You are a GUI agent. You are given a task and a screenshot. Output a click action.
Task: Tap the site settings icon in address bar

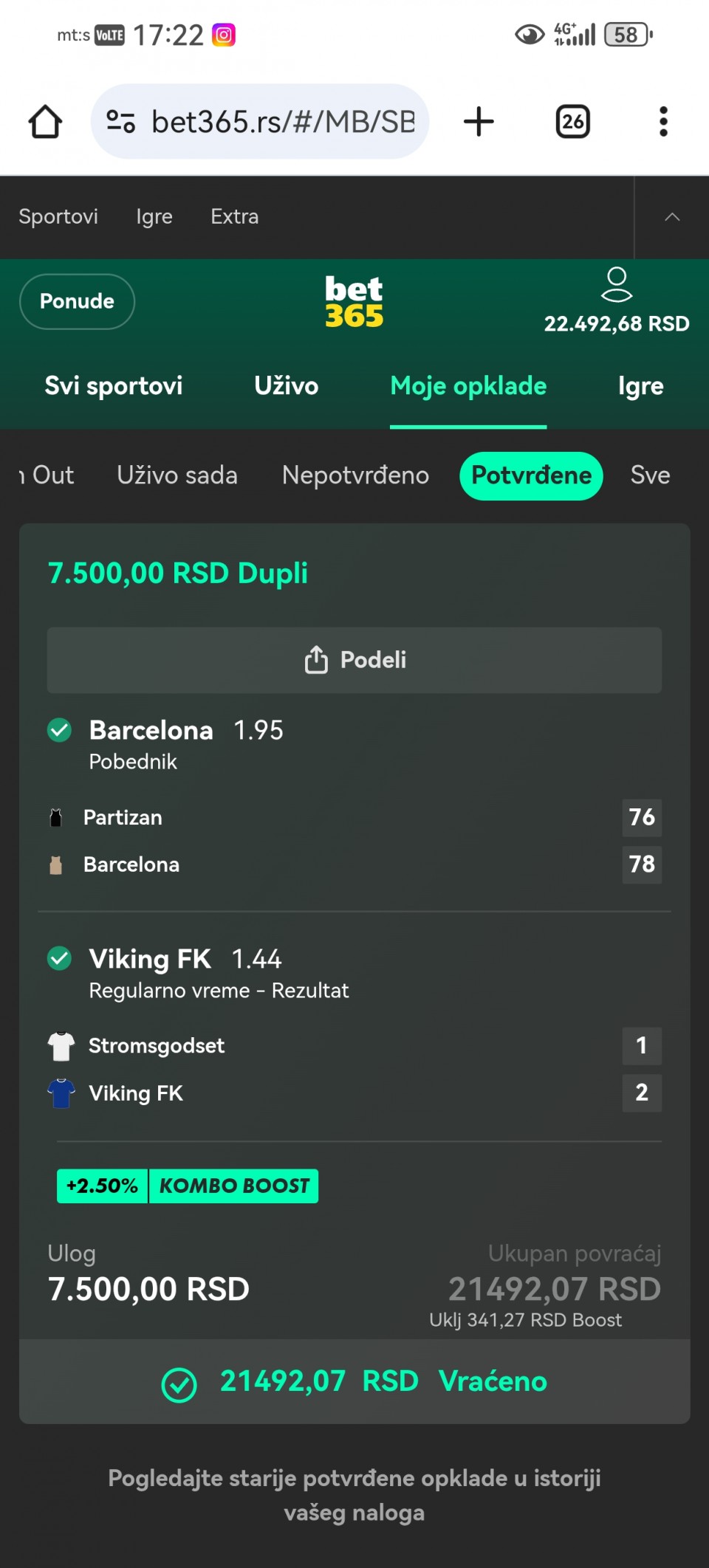pos(120,121)
